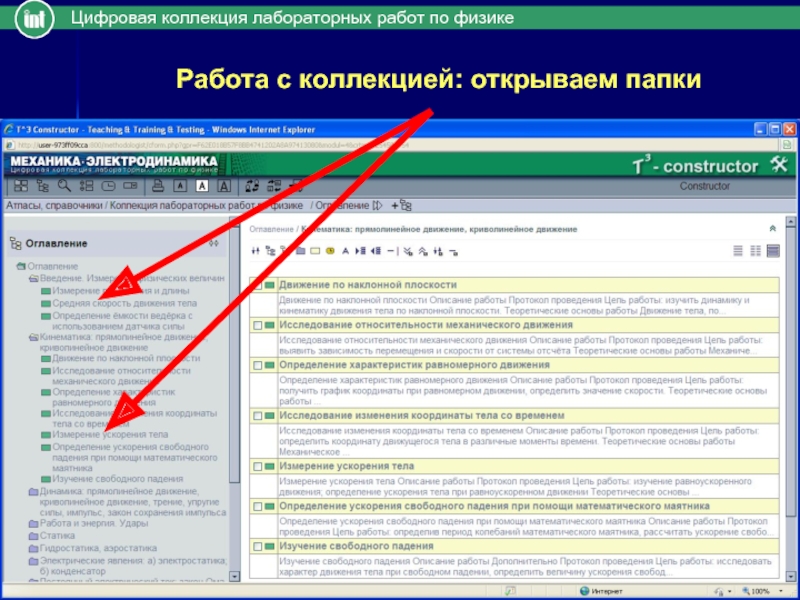This screenshot has width=800, height=600.
Task: Click Оглавление breadcrumb in the content header
Action: [271, 229]
